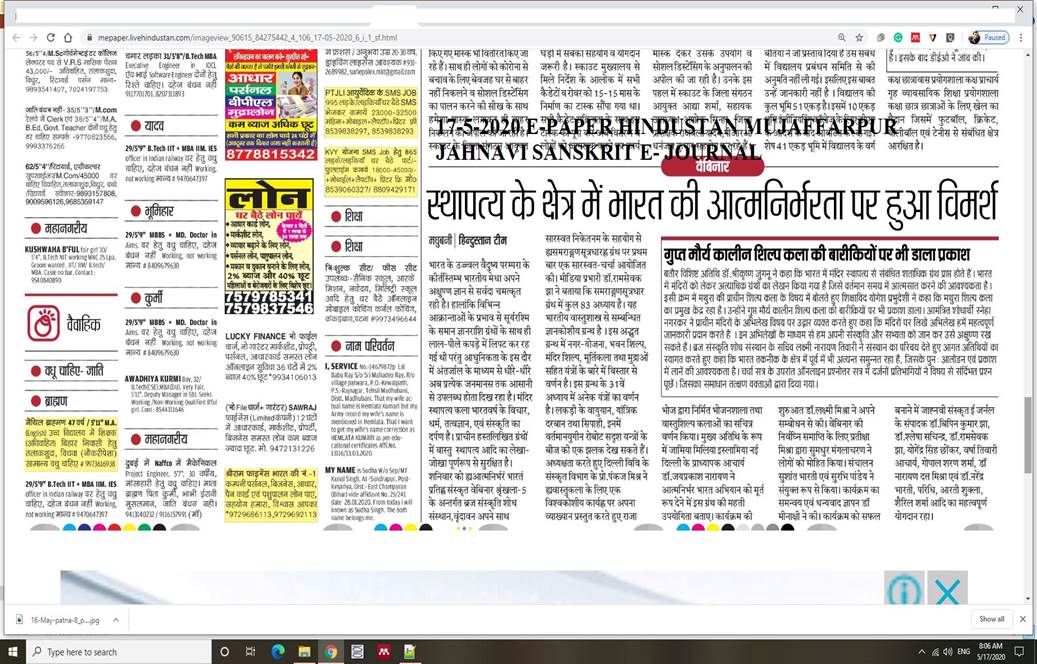Screen dimensions: 1037x664
Task: Click the headline स्थापत्य के क्षेत्र में भारत
Action: (711, 204)
